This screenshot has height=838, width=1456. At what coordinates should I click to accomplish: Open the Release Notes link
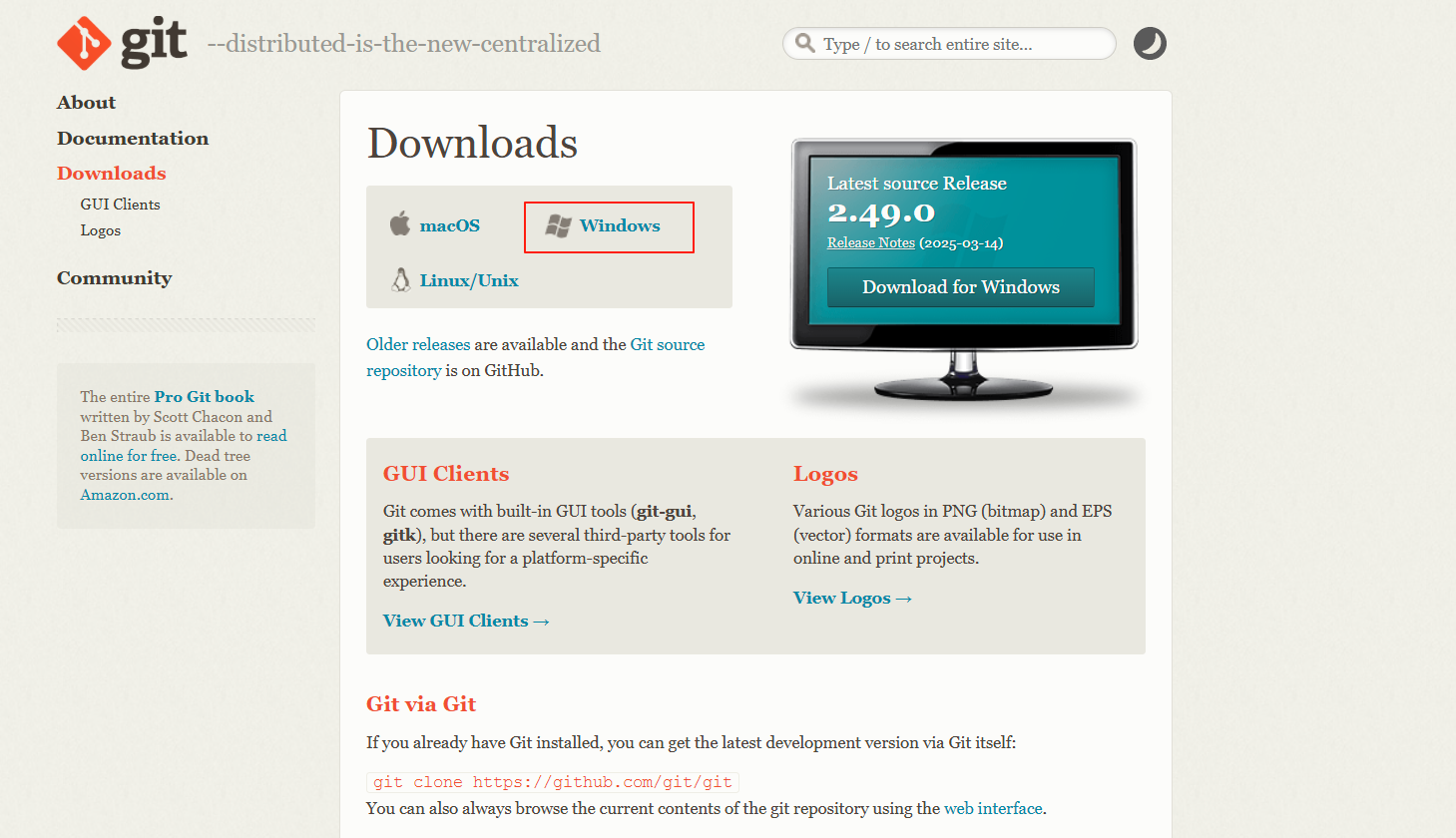tap(871, 242)
